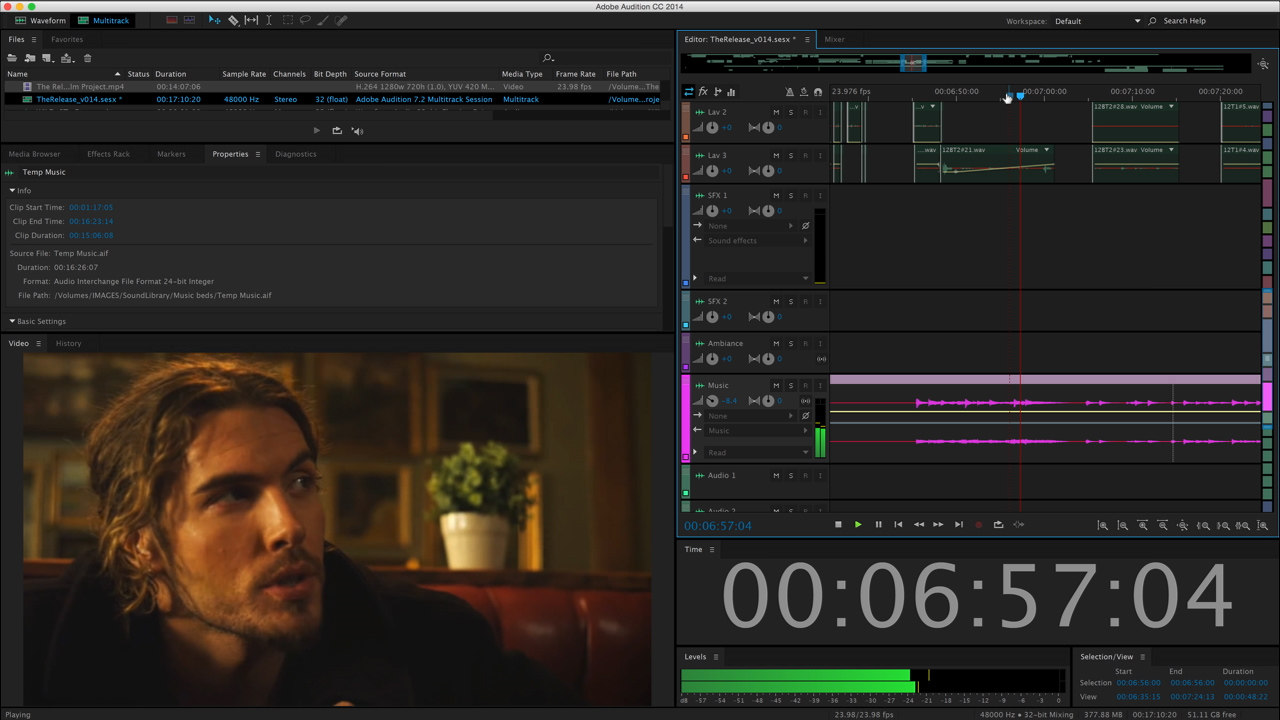The image size is (1280, 720).
Task: Open the Favorites tab
Action: tap(67, 39)
